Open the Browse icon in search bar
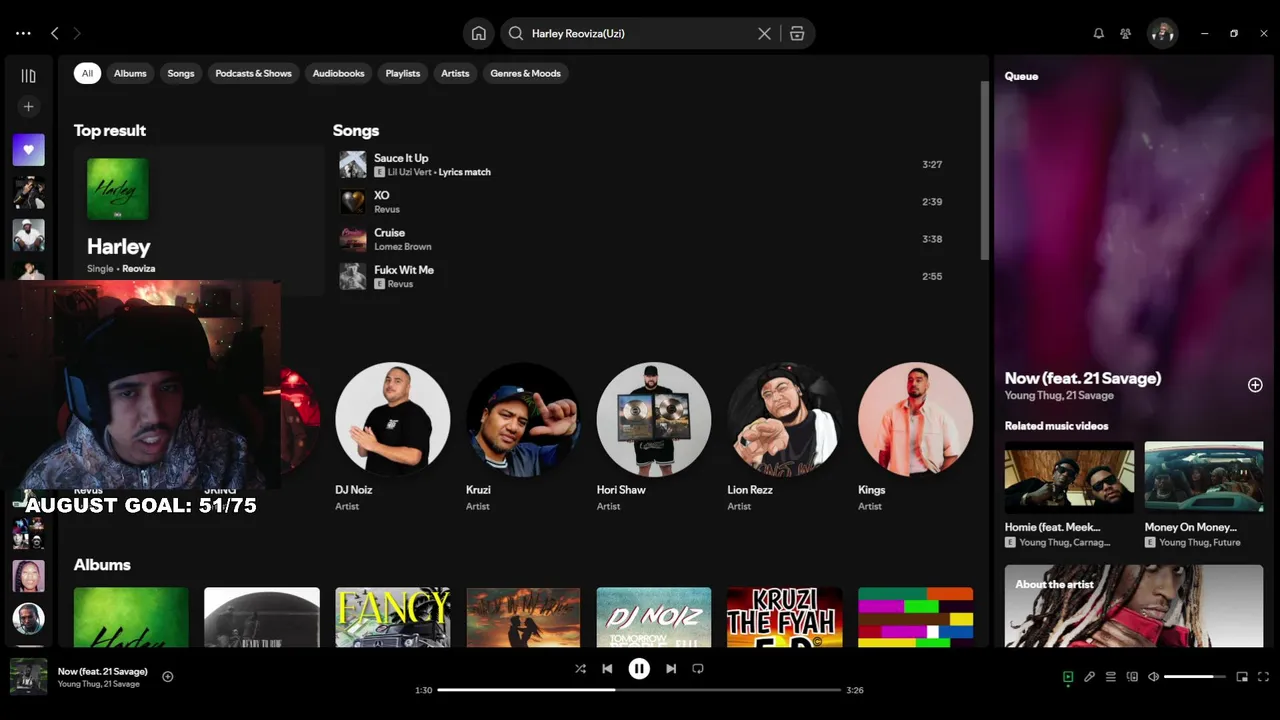This screenshot has height=720, width=1280. tap(797, 33)
